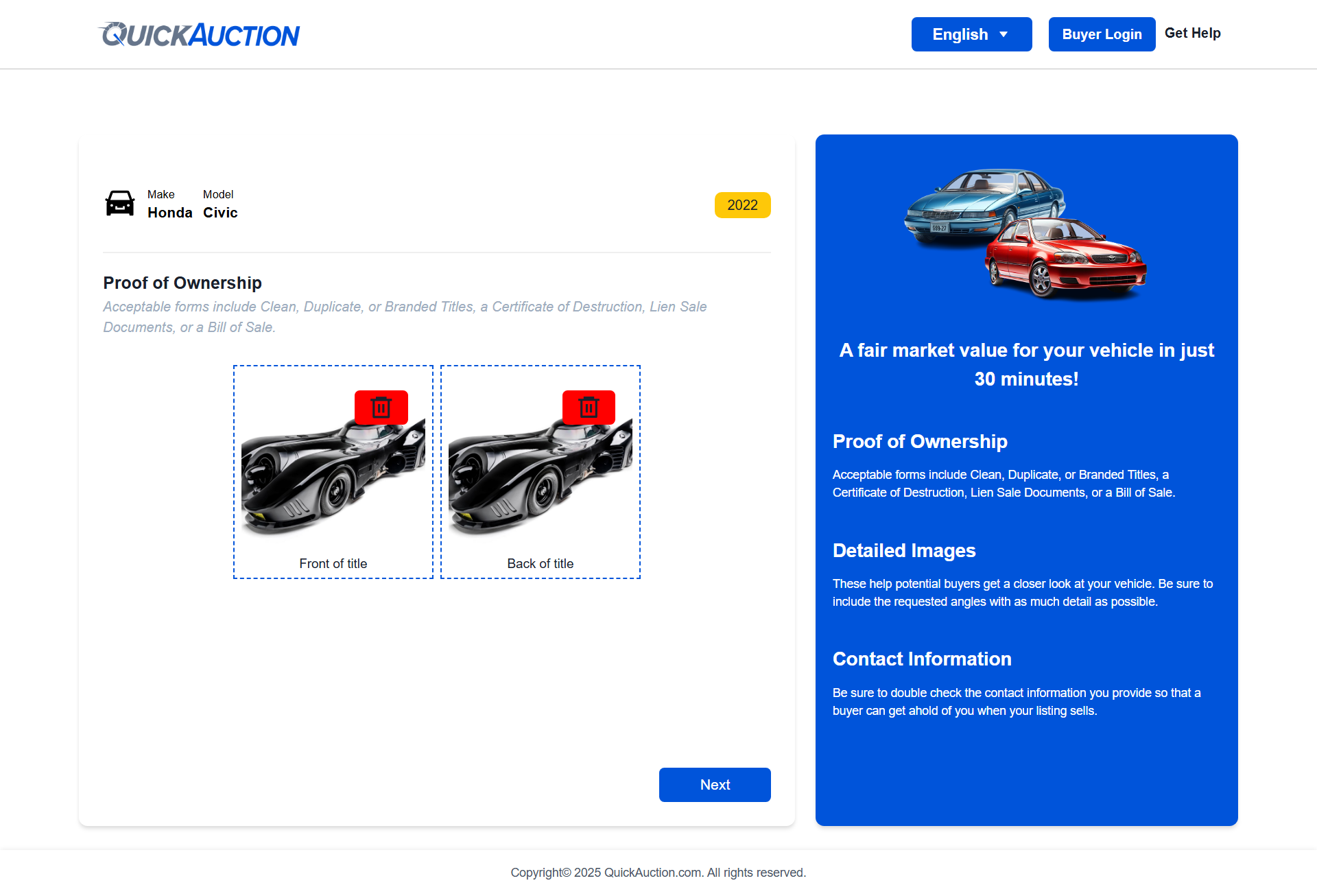The image size is (1317, 896).
Task: Open Get Help
Action: (x=1193, y=33)
